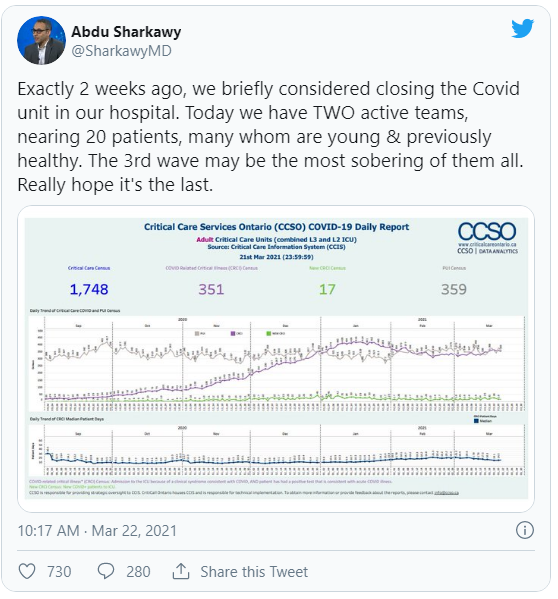Click the 280 replies count
558x599 pixels.
coord(138,572)
